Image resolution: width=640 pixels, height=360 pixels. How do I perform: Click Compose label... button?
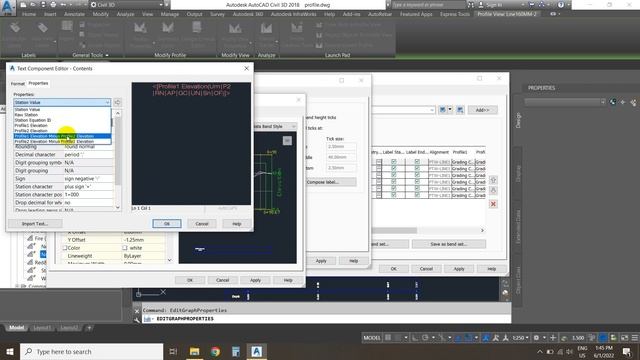pyautogui.click(x=331, y=182)
